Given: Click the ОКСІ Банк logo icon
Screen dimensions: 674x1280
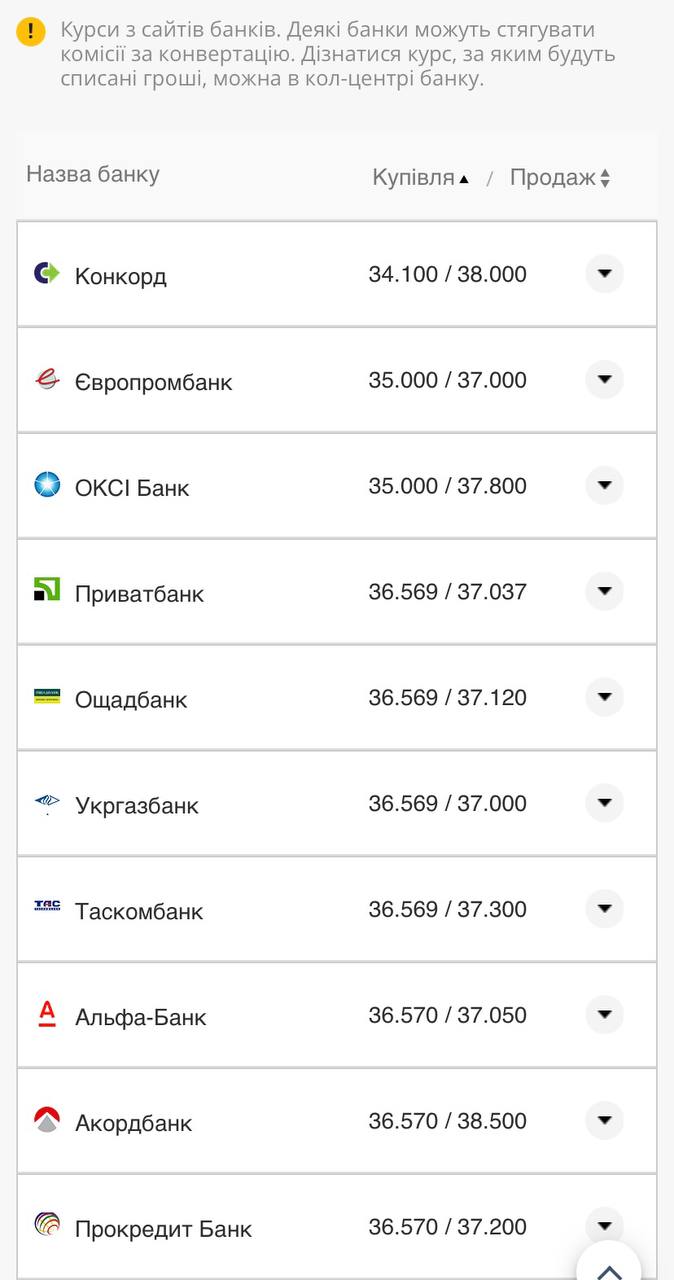Looking at the screenshot, I should tap(47, 485).
